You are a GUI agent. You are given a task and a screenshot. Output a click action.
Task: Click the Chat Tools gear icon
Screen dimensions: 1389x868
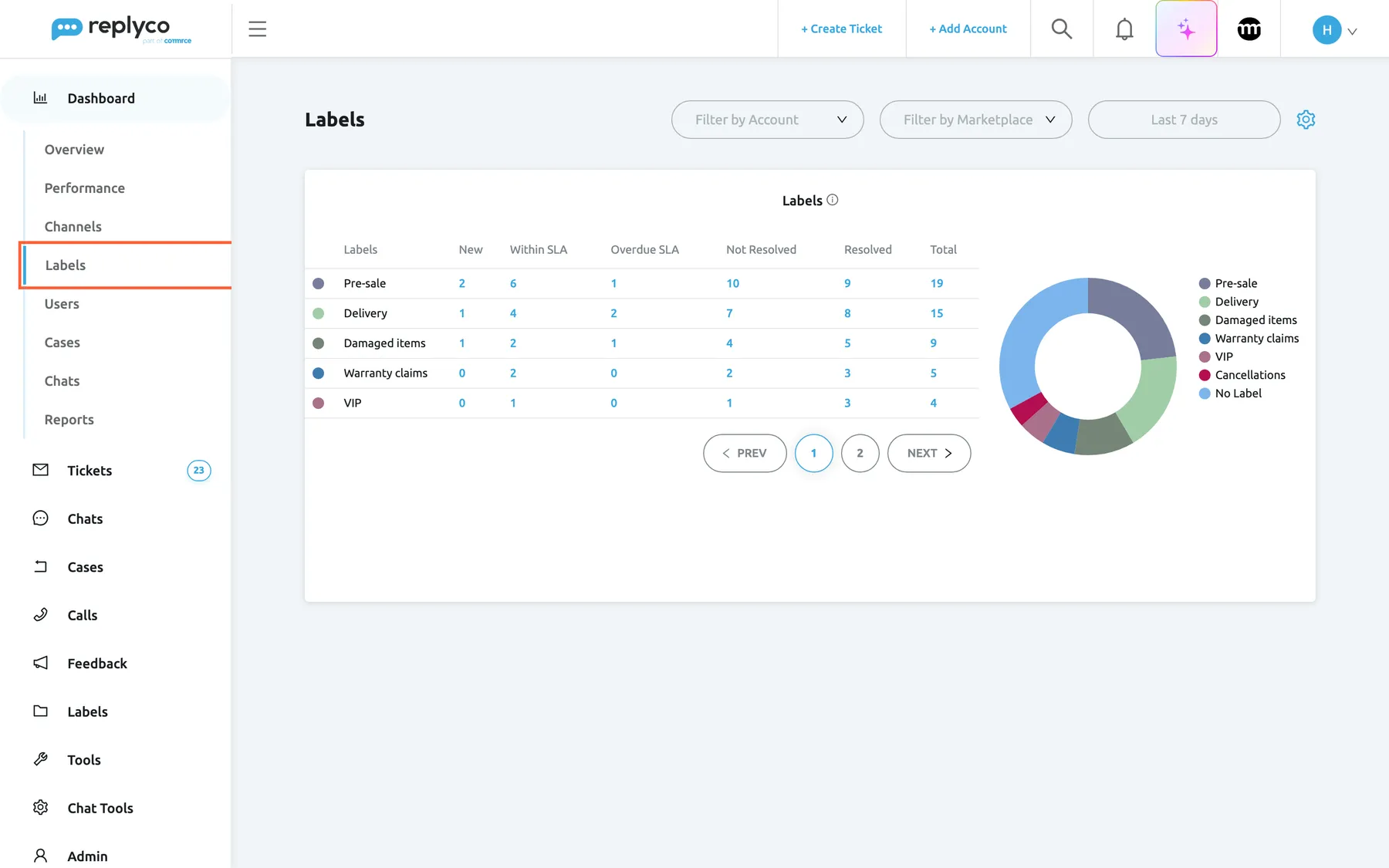41,807
